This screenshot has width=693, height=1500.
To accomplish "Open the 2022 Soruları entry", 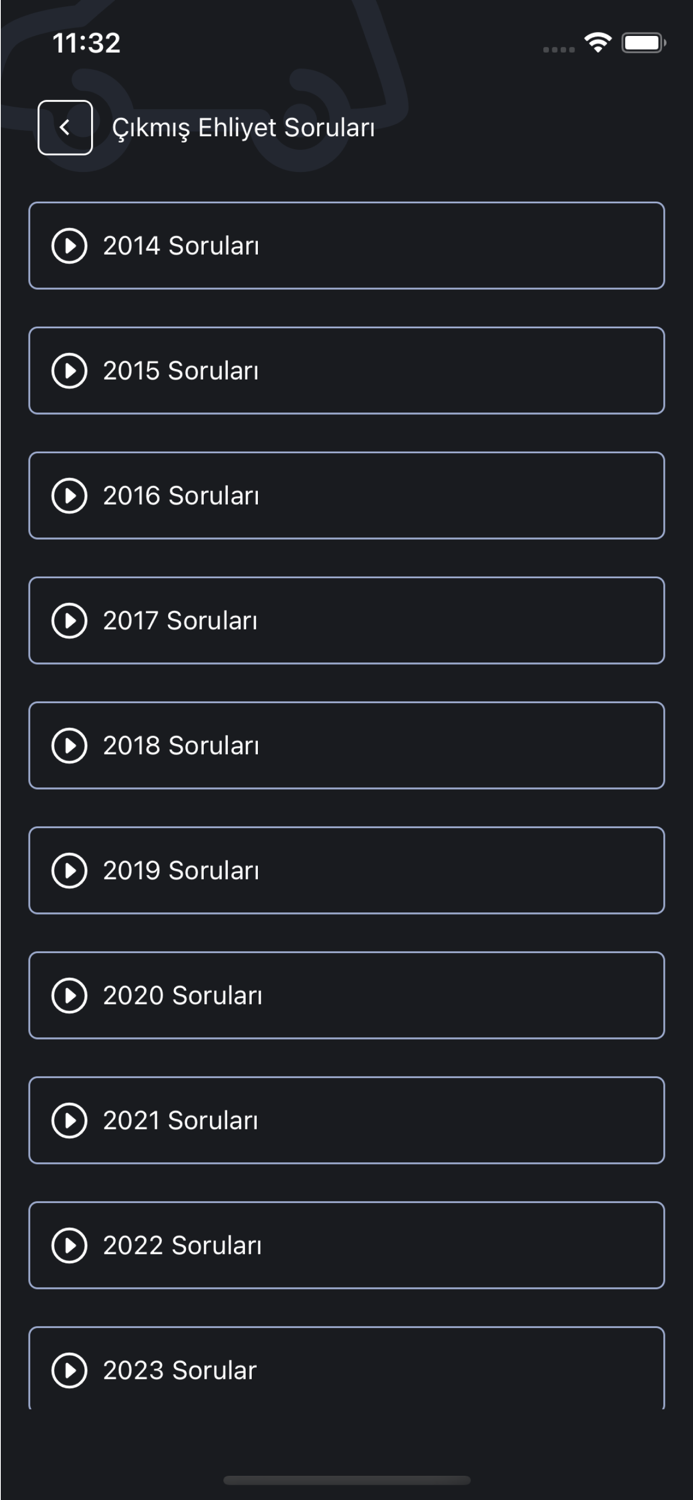I will [346, 1246].
